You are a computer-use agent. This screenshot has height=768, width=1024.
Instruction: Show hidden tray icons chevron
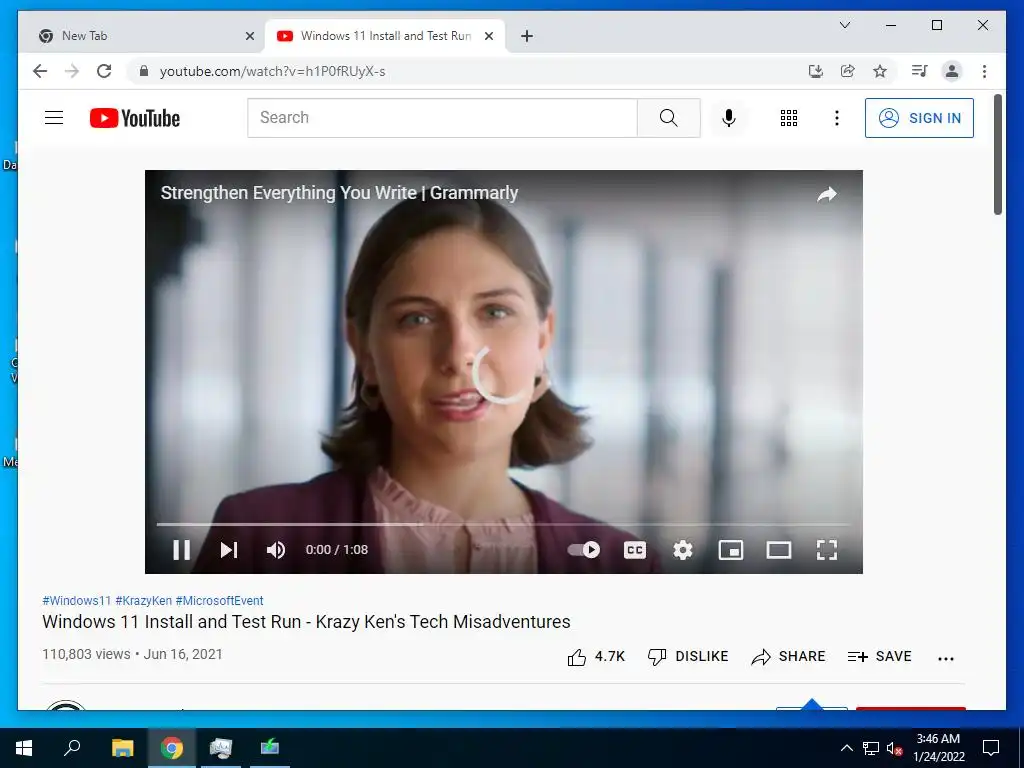pyautogui.click(x=846, y=748)
